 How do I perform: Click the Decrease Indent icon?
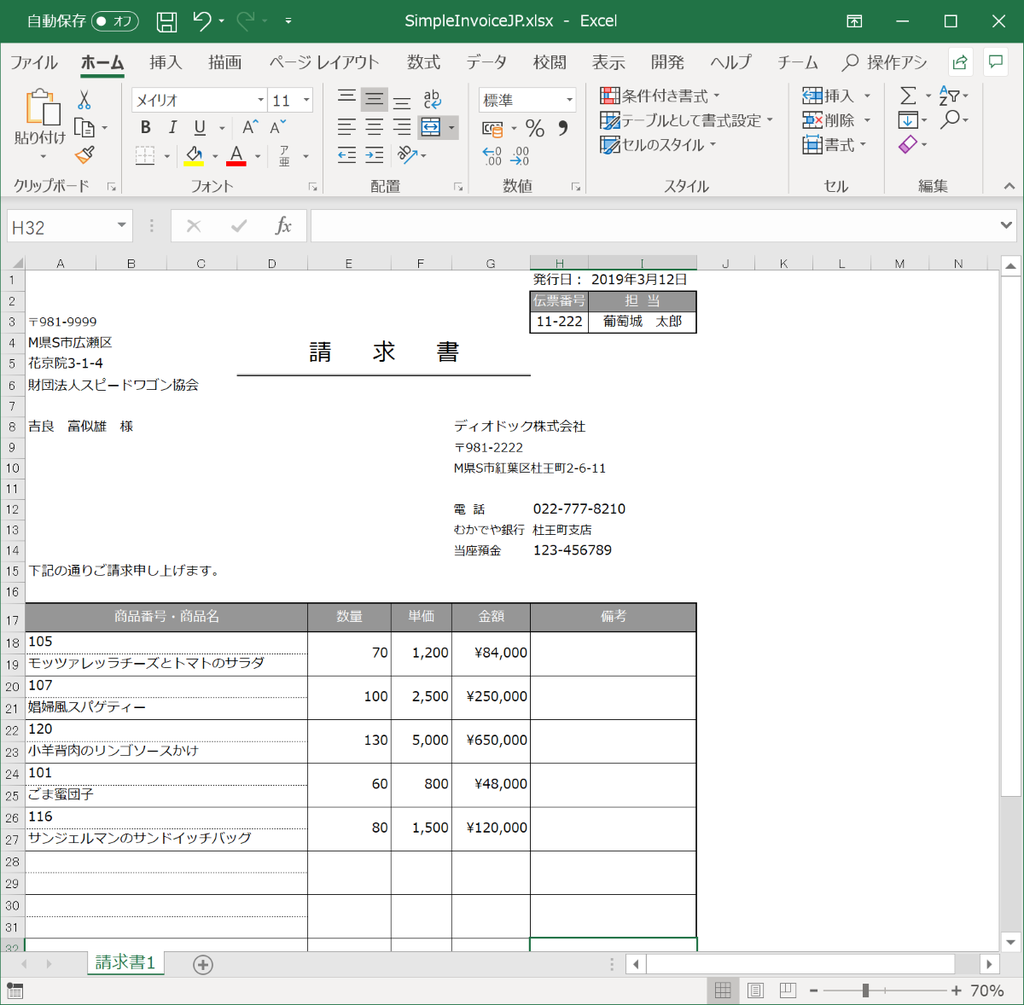tap(346, 155)
